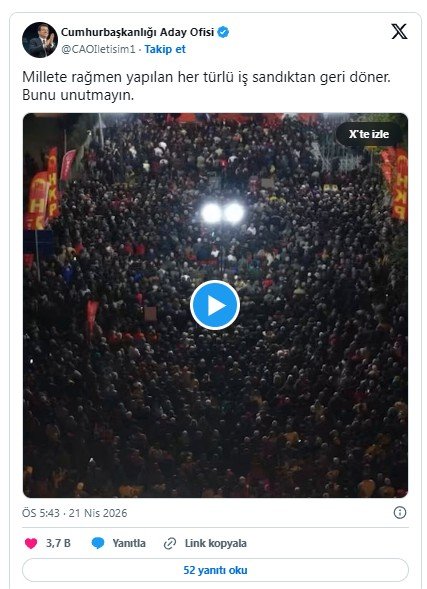Play the embedded video
The width and height of the screenshot is (427, 589).
point(215,305)
